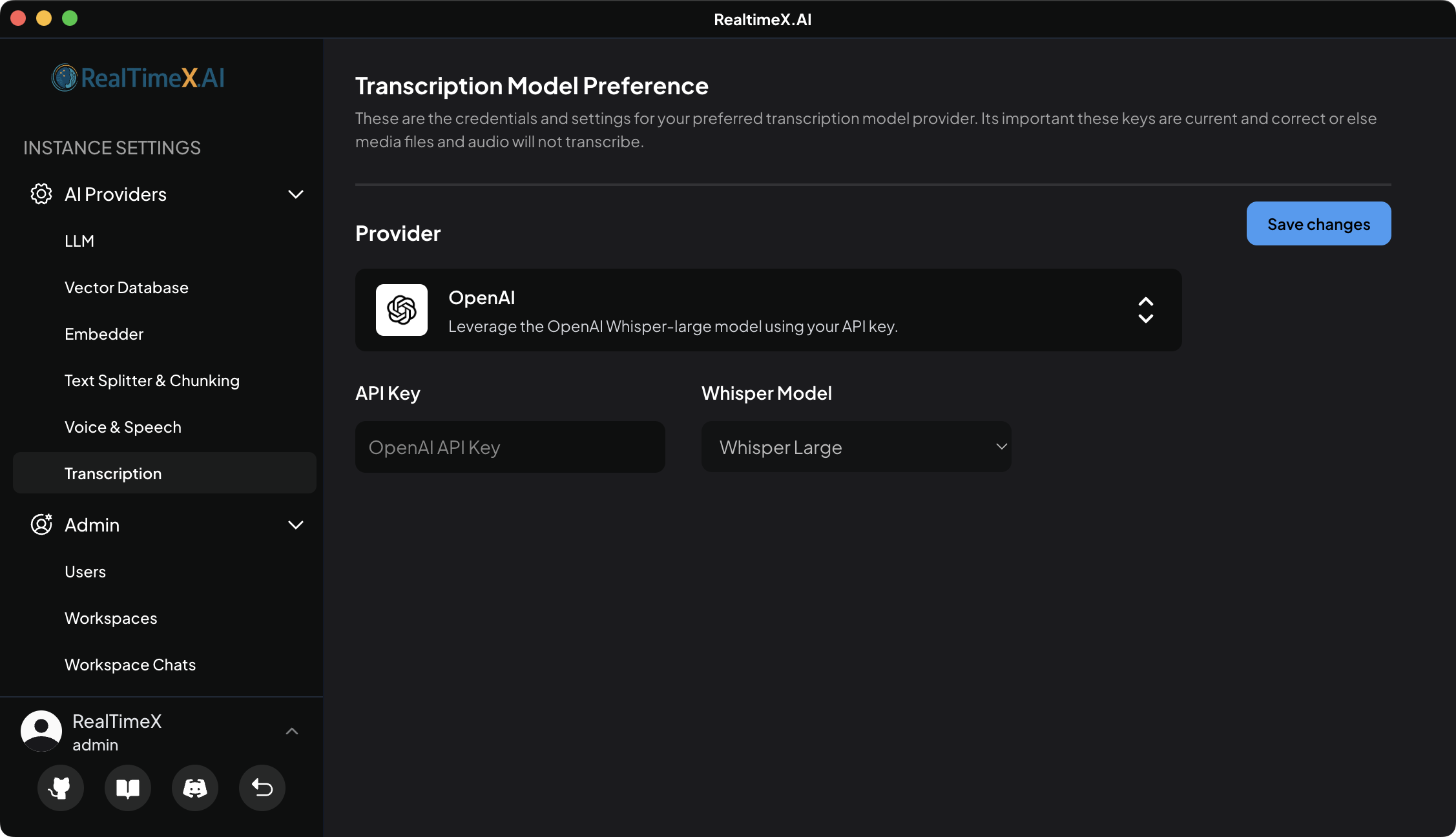This screenshot has height=837, width=1456.
Task: Collapse the AI Providers section
Action: click(x=296, y=194)
